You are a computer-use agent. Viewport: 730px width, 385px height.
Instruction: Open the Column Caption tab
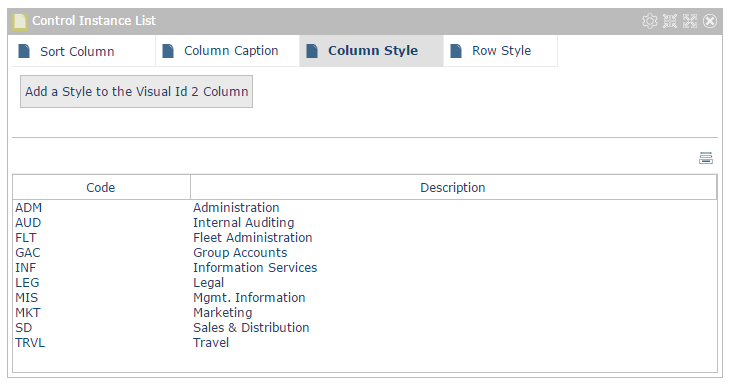(228, 51)
